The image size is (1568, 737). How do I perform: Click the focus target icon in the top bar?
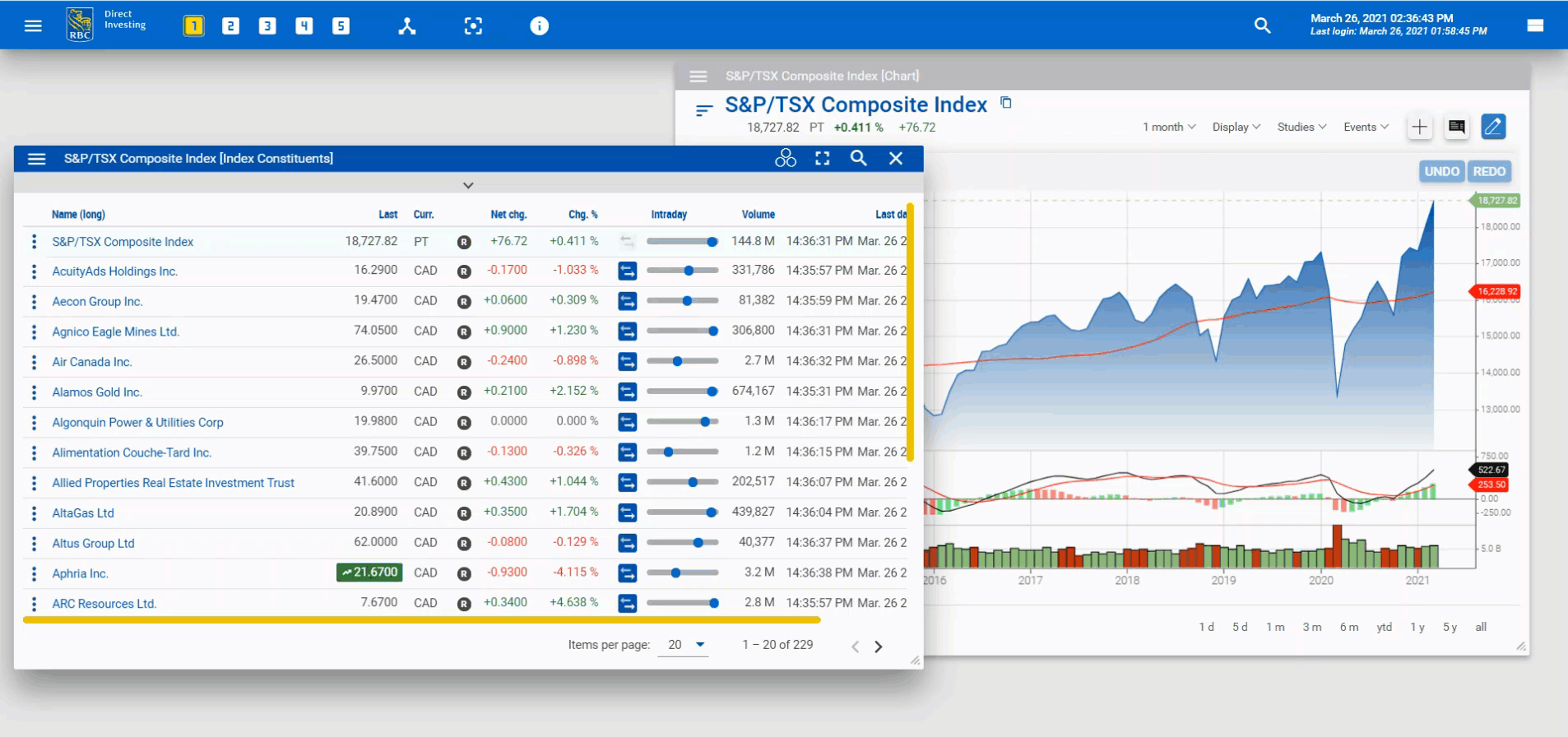[x=473, y=26]
